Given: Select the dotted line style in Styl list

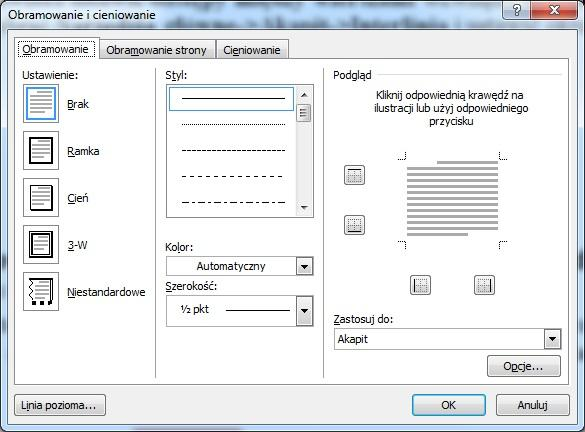Looking at the screenshot, I should pyautogui.click(x=233, y=124).
